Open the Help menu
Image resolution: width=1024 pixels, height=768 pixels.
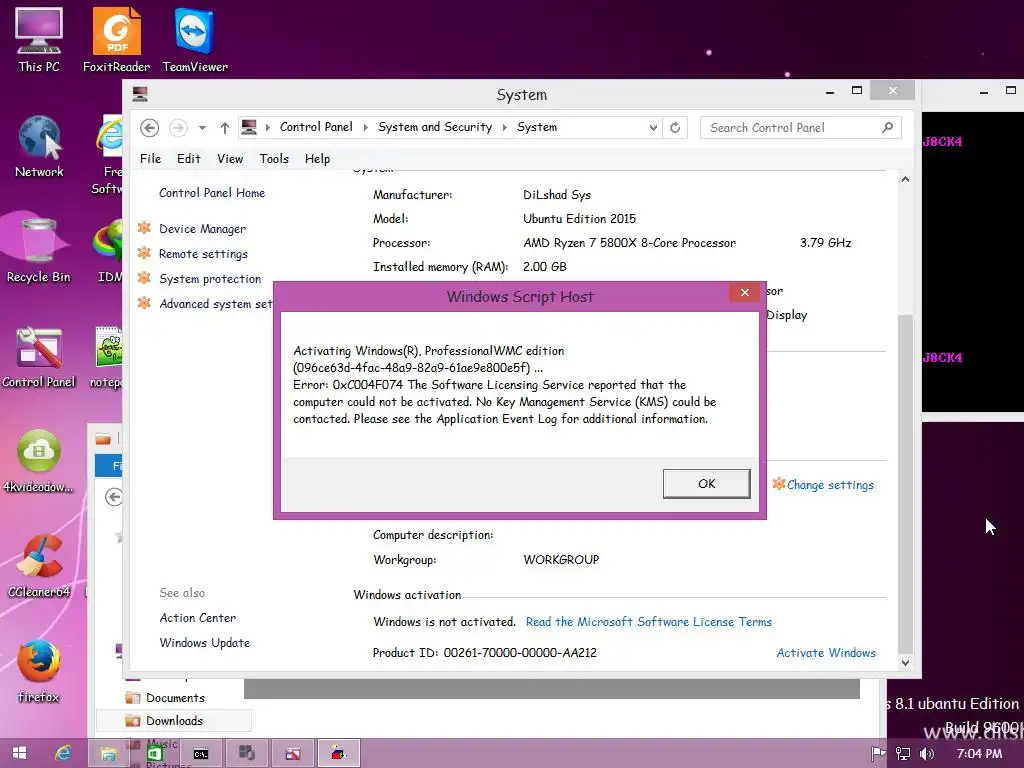click(x=317, y=159)
